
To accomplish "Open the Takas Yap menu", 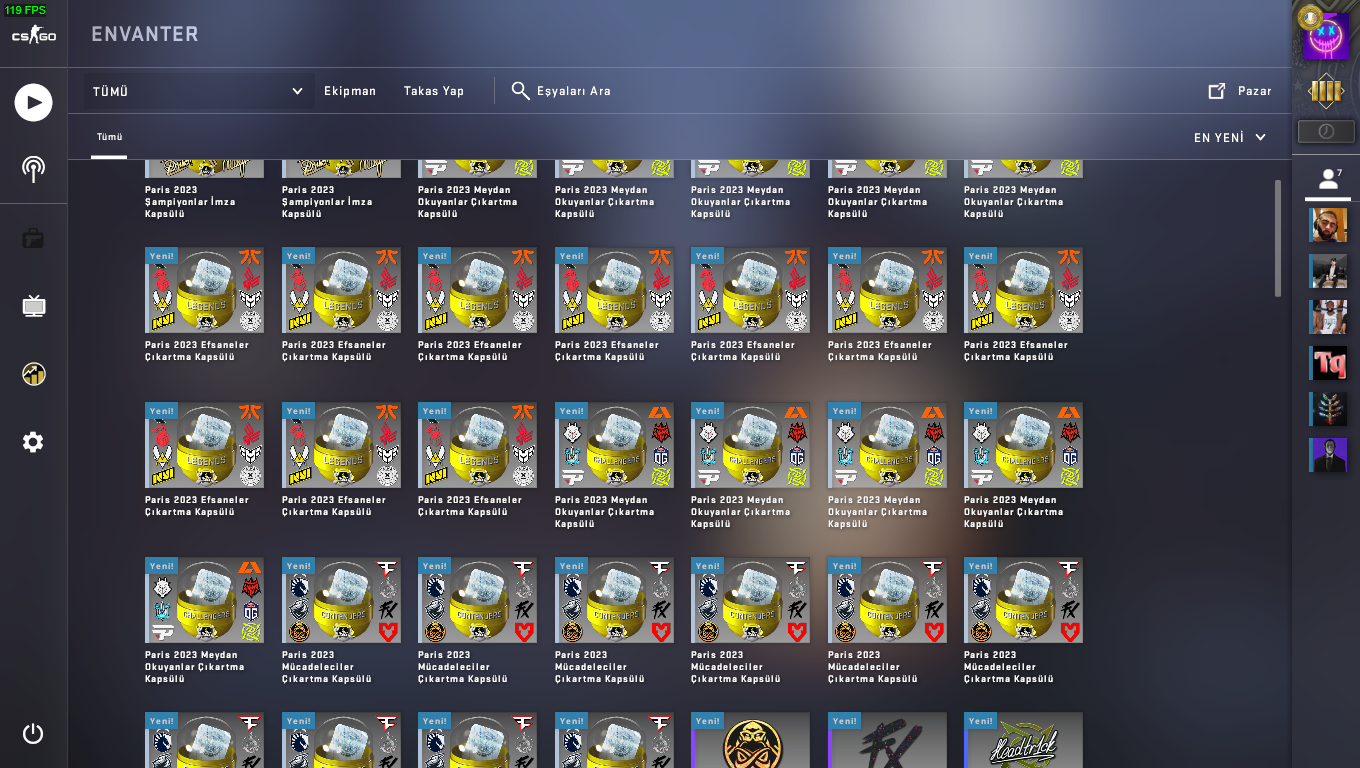I will coord(434,91).
